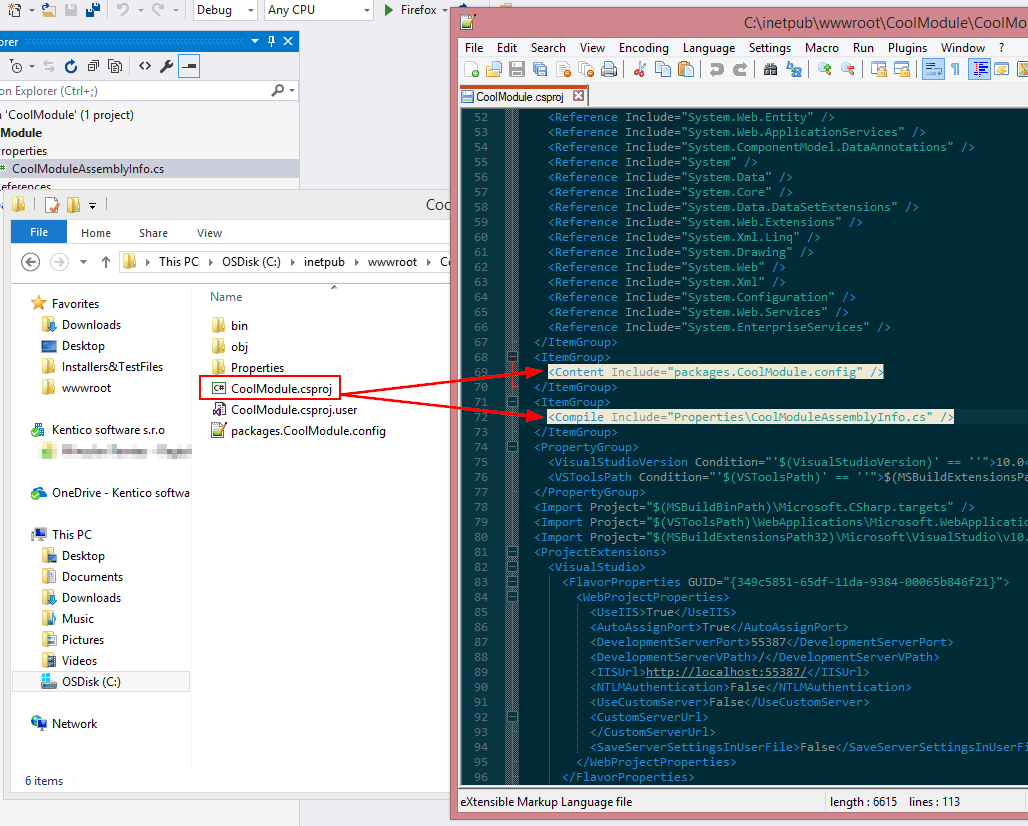Refresh Solution Explorer

(71, 66)
